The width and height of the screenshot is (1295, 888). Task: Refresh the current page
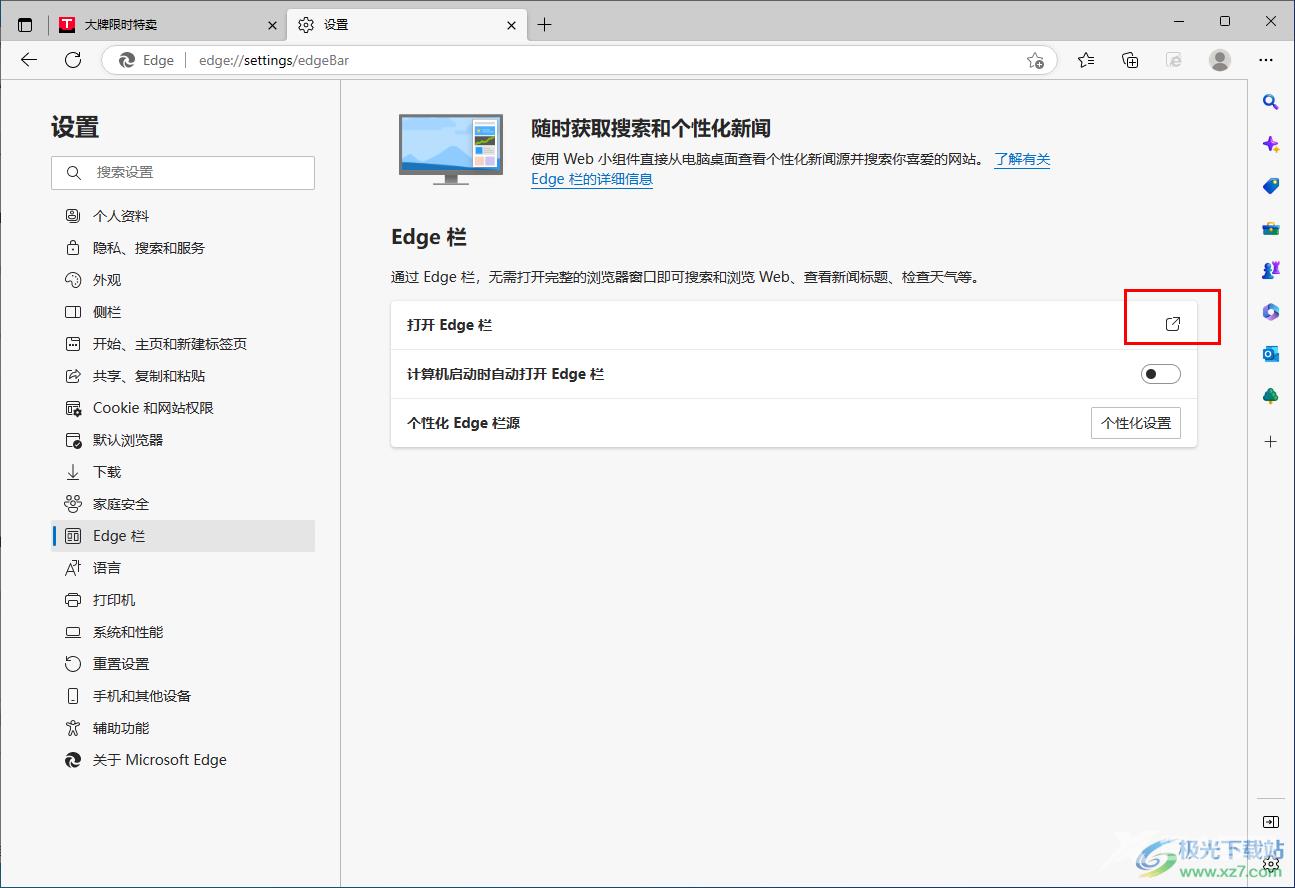point(73,60)
